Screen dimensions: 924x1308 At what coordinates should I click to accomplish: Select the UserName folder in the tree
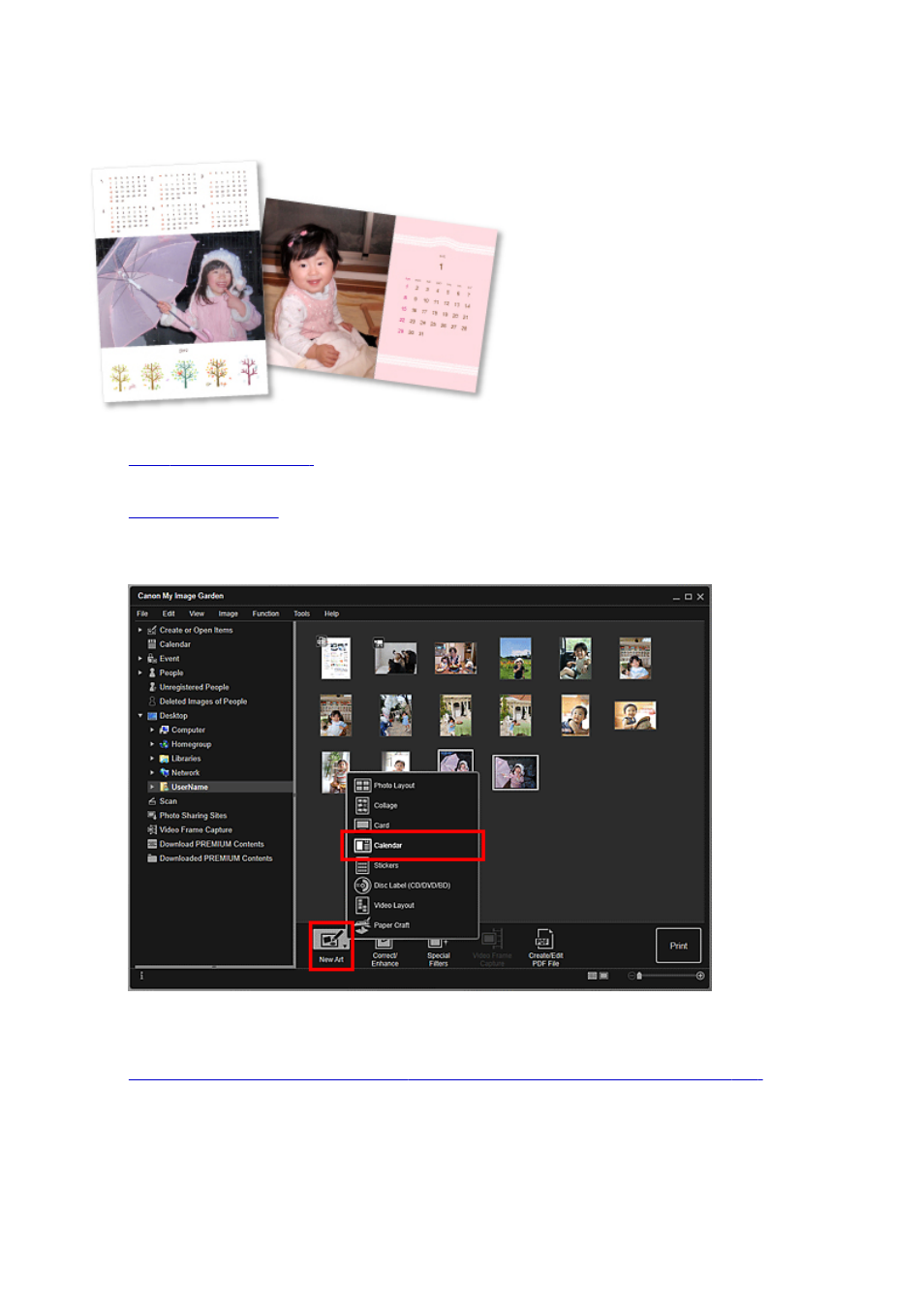tap(190, 787)
